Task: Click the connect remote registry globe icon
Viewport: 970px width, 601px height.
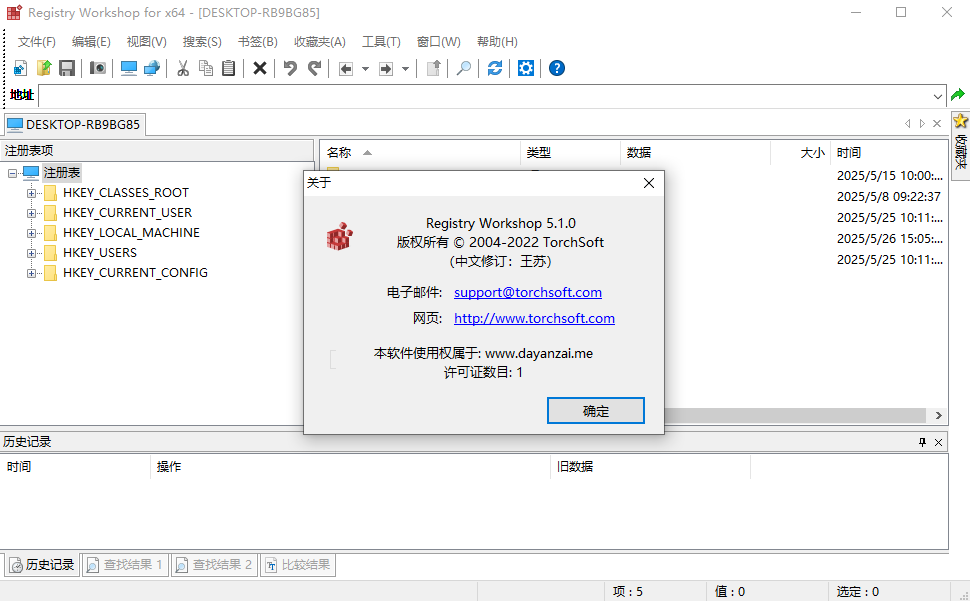Action: click(x=152, y=68)
